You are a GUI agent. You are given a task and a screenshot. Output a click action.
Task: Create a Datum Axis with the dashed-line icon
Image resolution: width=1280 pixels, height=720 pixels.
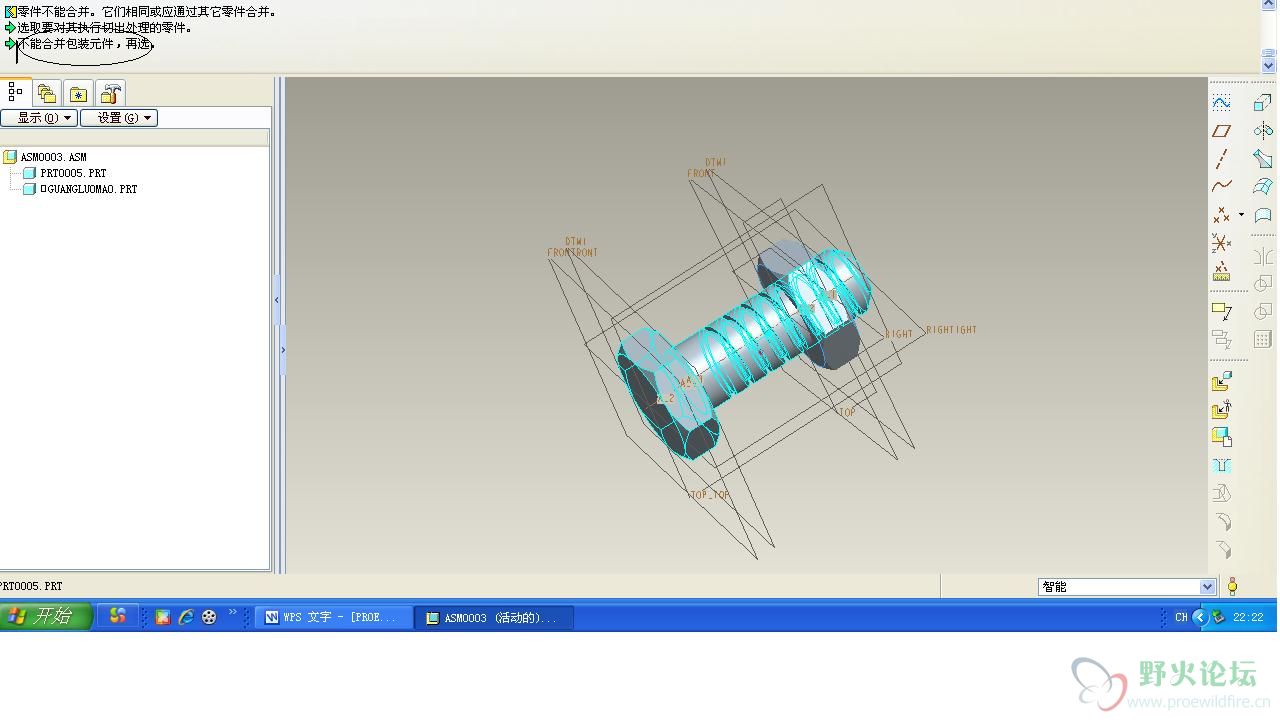pyautogui.click(x=1222, y=159)
